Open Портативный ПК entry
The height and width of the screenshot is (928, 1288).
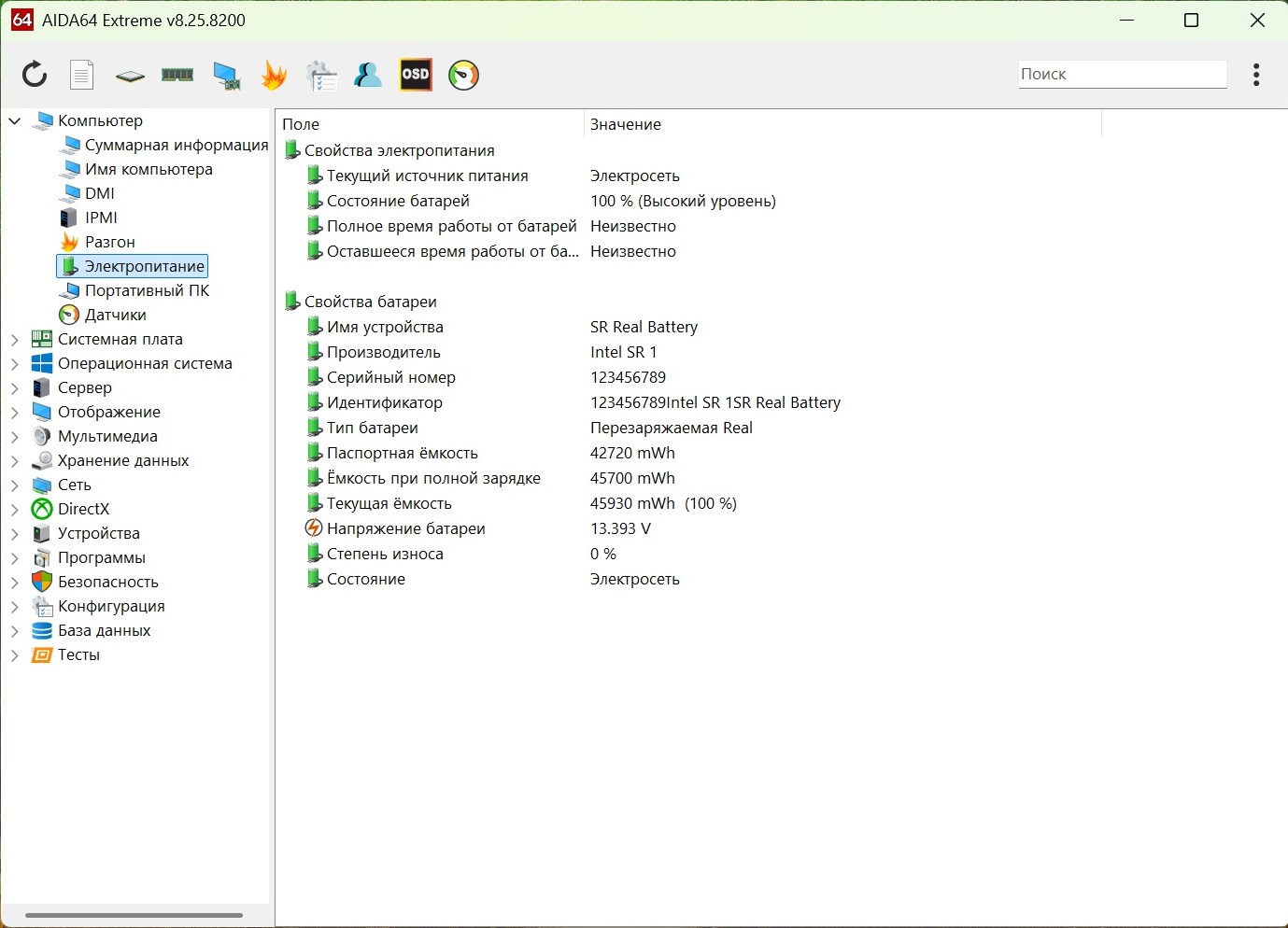(x=147, y=290)
